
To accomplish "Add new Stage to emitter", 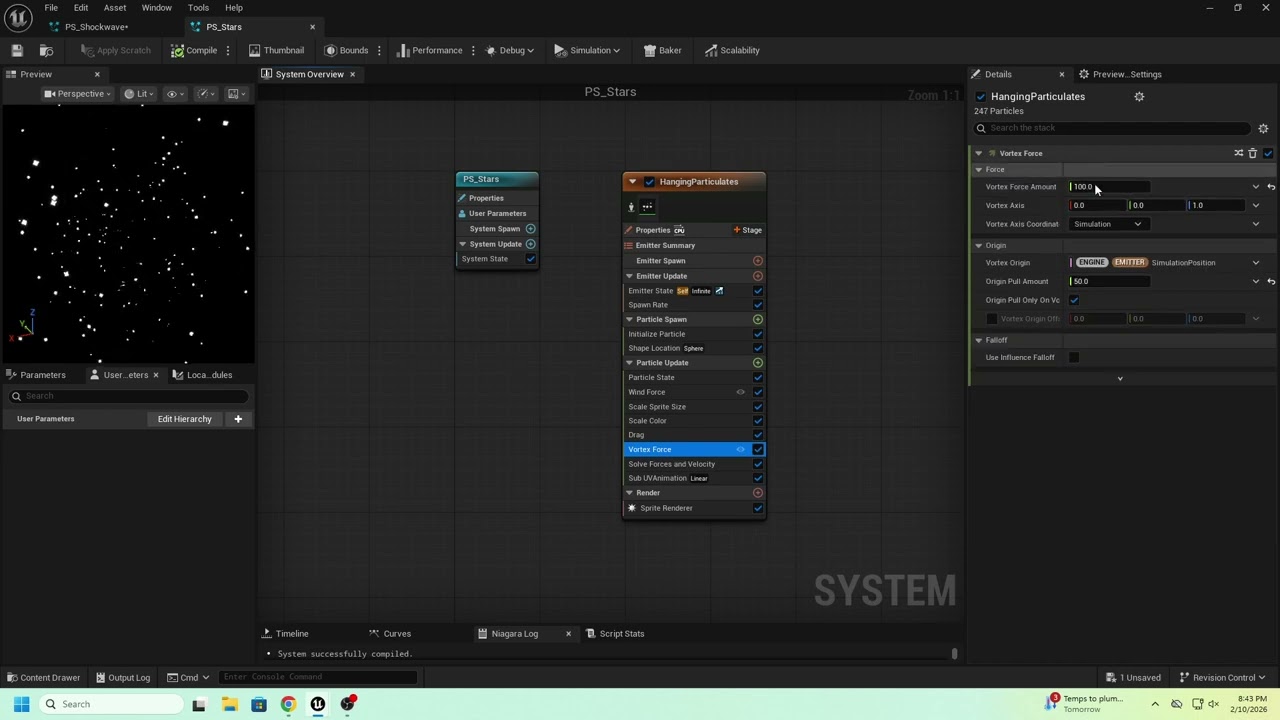I will [x=747, y=230].
